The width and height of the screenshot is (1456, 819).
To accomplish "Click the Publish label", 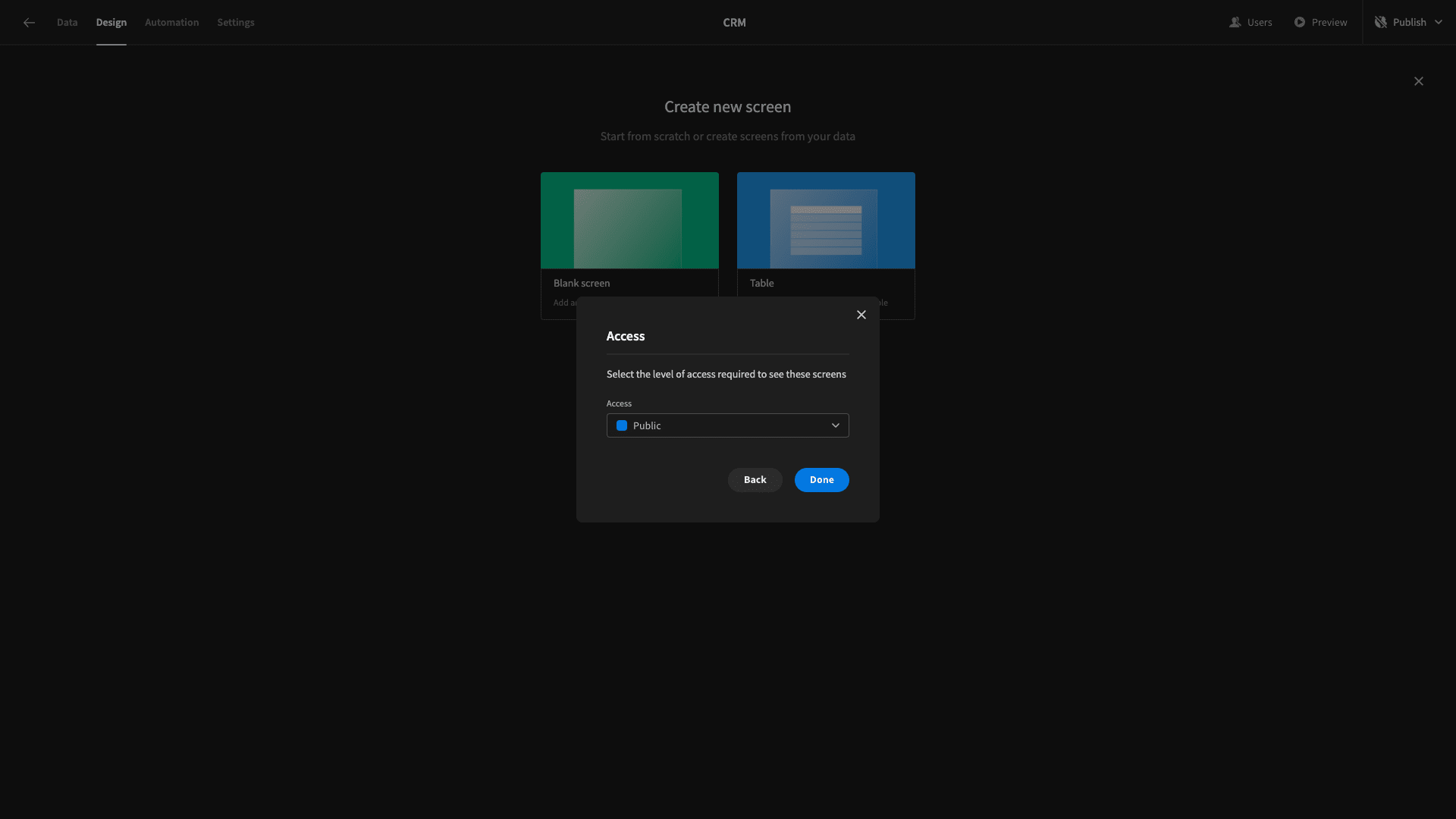I will (1410, 23).
